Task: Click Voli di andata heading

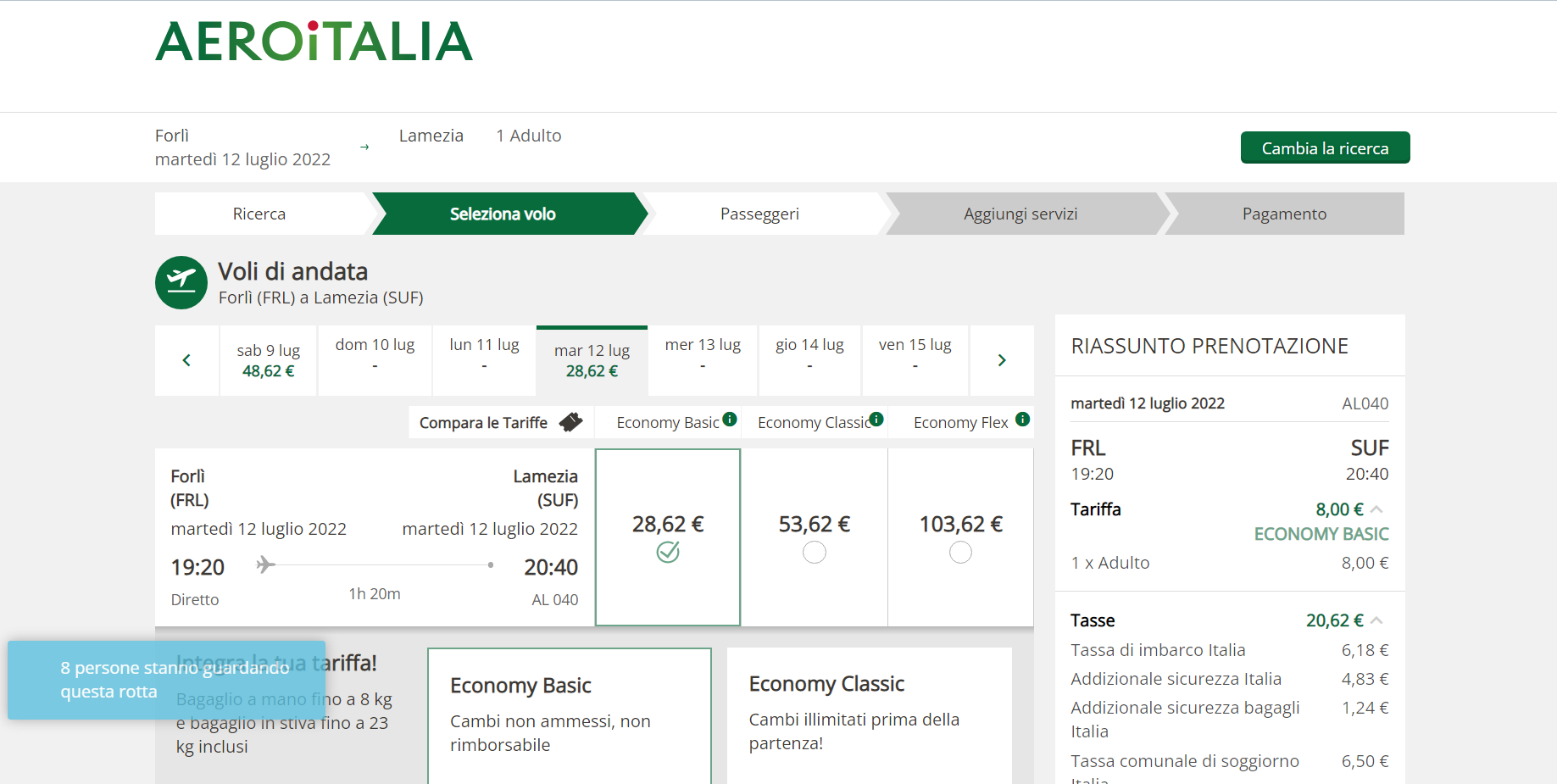Action: (x=293, y=271)
